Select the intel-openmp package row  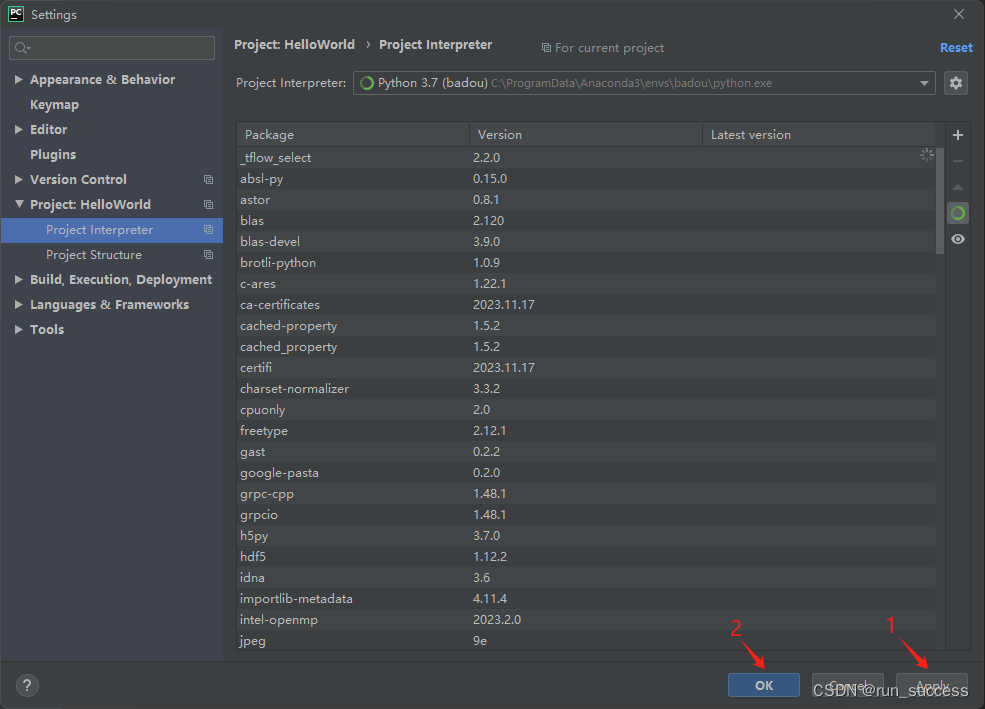(x=585, y=620)
